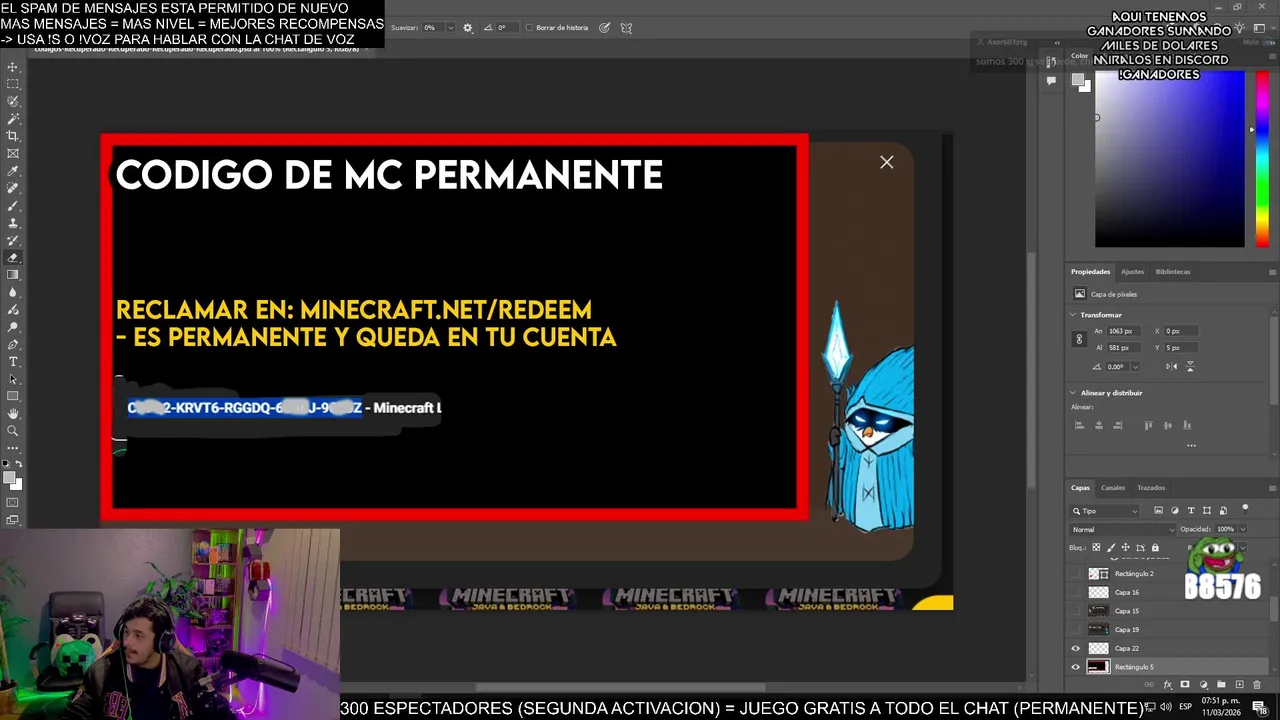The width and height of the screenshot is (1280, 720).
Task: Click the add layer style fx button
Action: (x=1167, y=684)
